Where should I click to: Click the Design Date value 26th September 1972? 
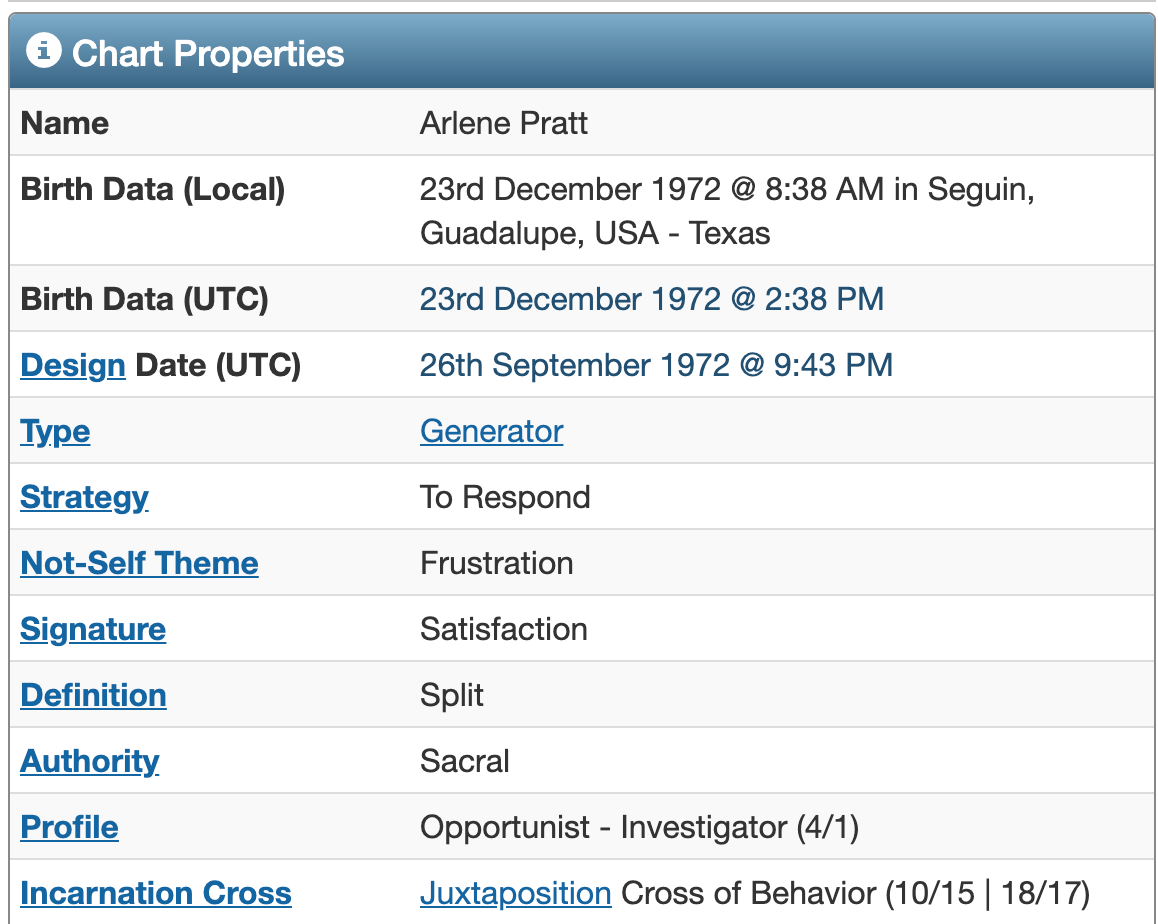tap(575, 366)
